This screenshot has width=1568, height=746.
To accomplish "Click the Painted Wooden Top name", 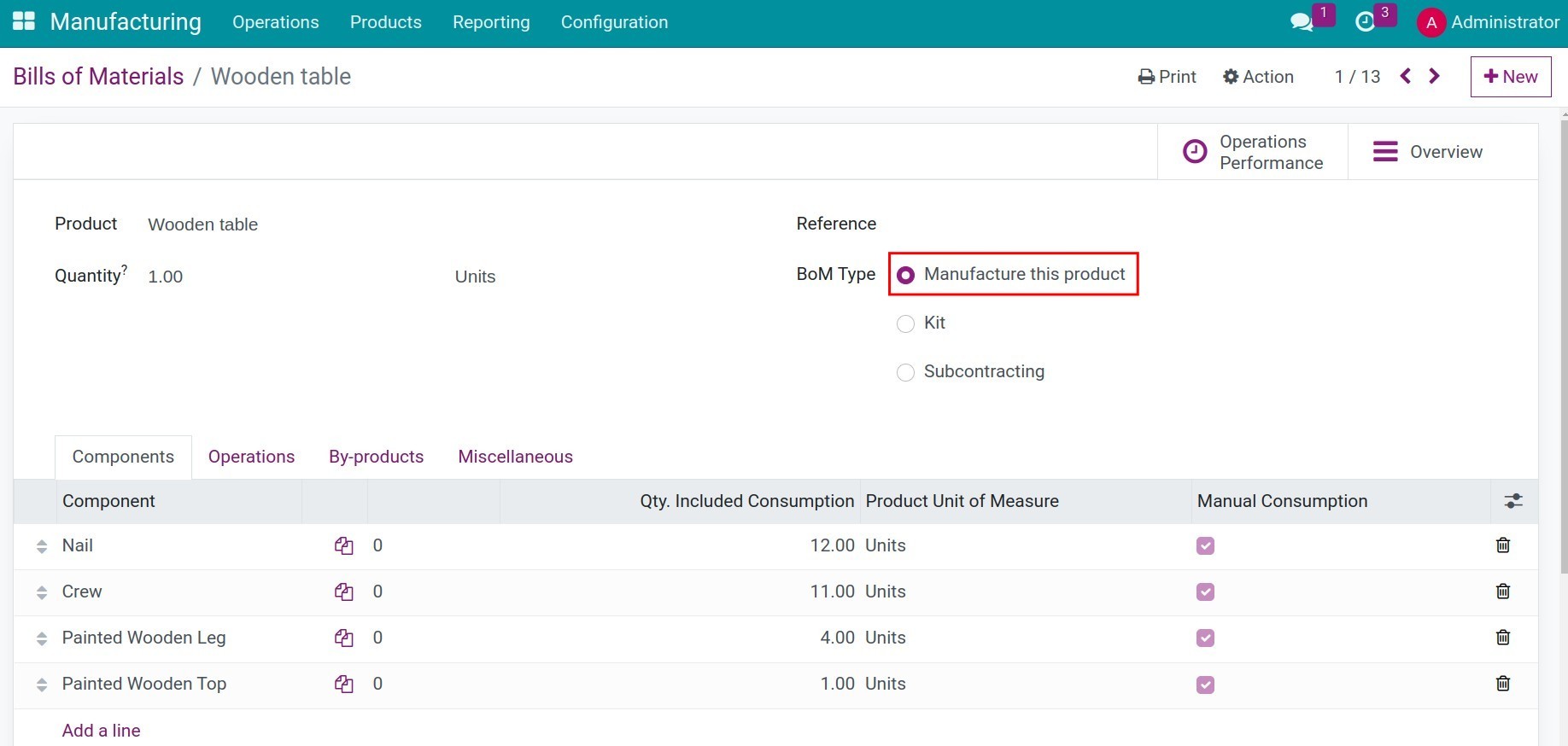I will coord(143,684).
